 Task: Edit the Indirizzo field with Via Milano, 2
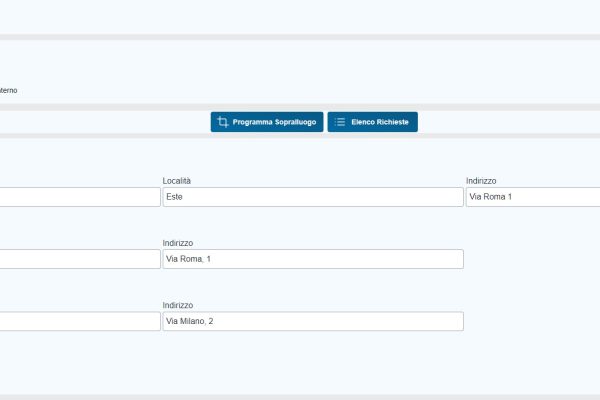[x=313, y=321]
